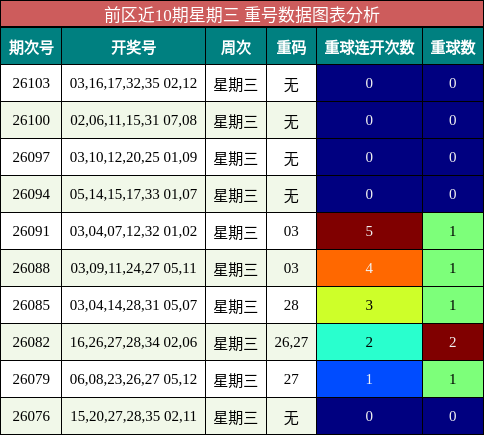This screenshot has height=435, width=484.
Task: Click the 开奖号 column header
Action: coord(133,46)
